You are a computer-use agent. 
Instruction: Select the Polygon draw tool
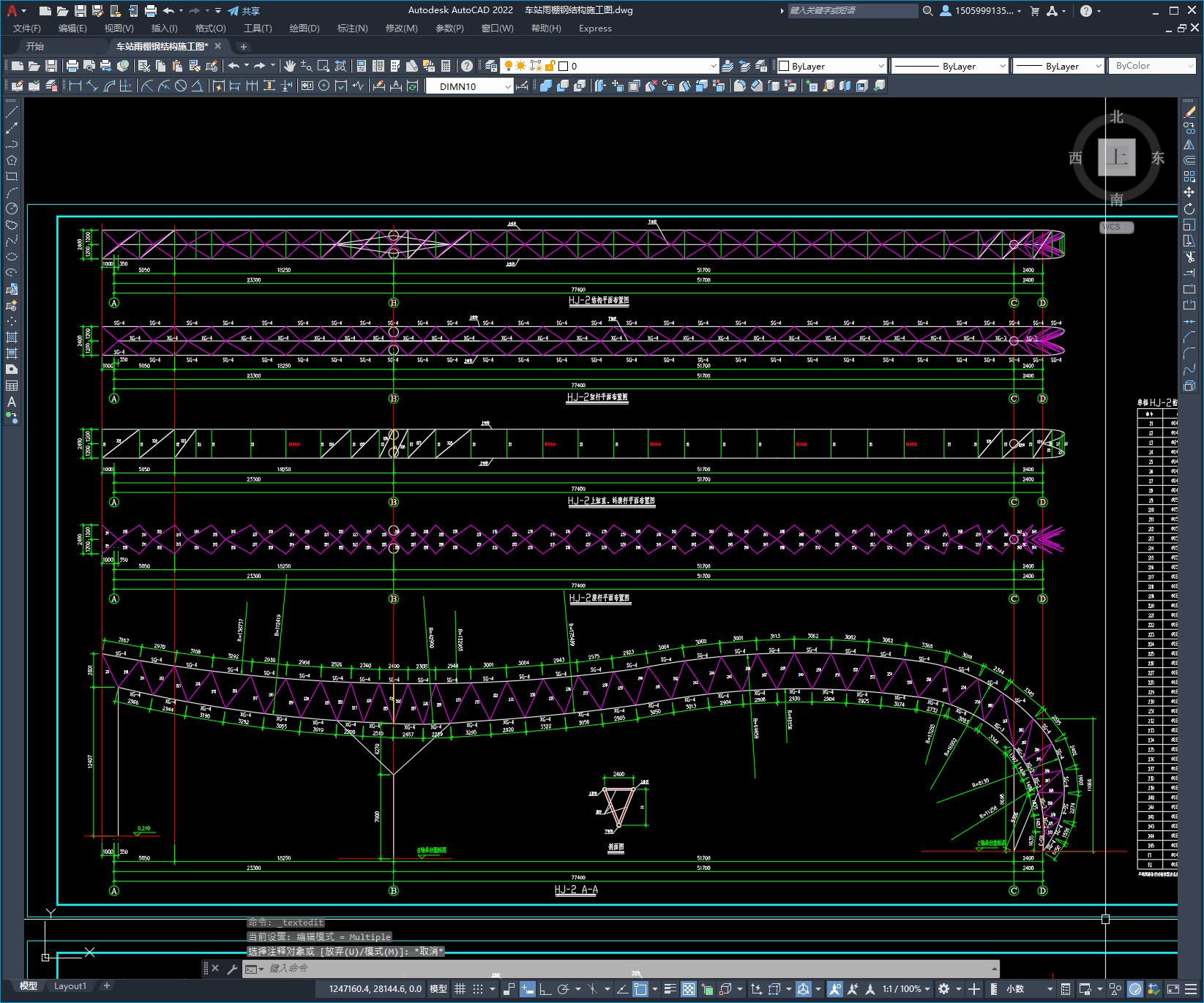12,160
